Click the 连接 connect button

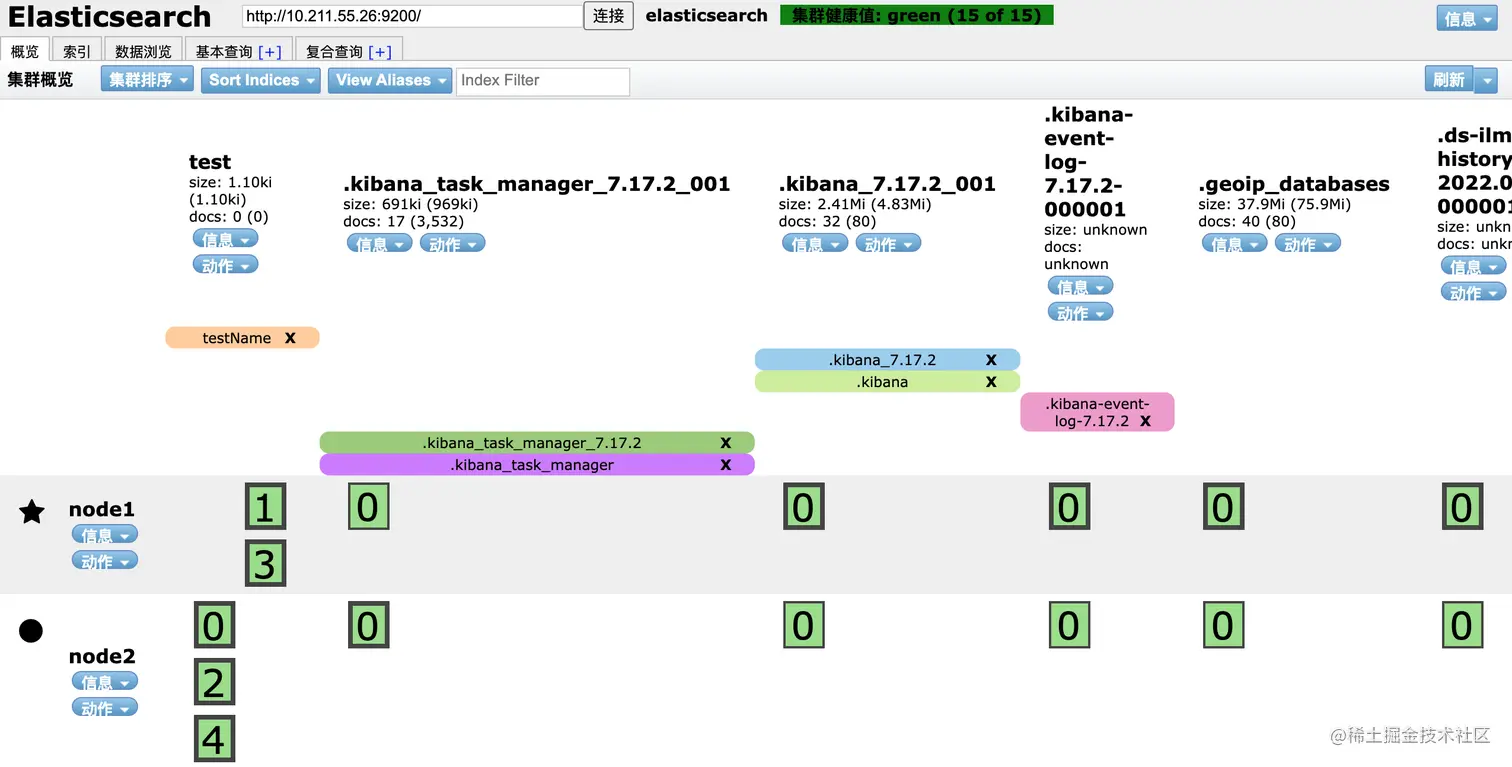(x=608, y=16)
